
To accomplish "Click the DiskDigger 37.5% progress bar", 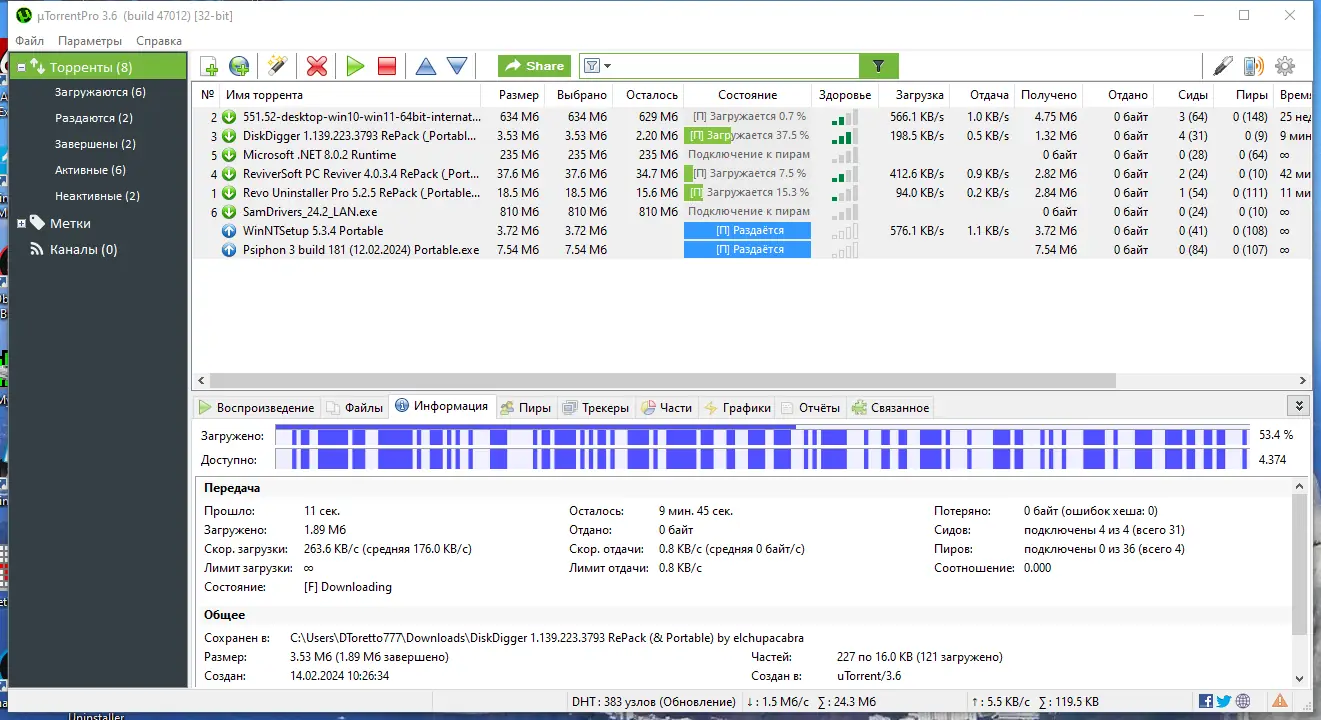I will click(747, 136).
